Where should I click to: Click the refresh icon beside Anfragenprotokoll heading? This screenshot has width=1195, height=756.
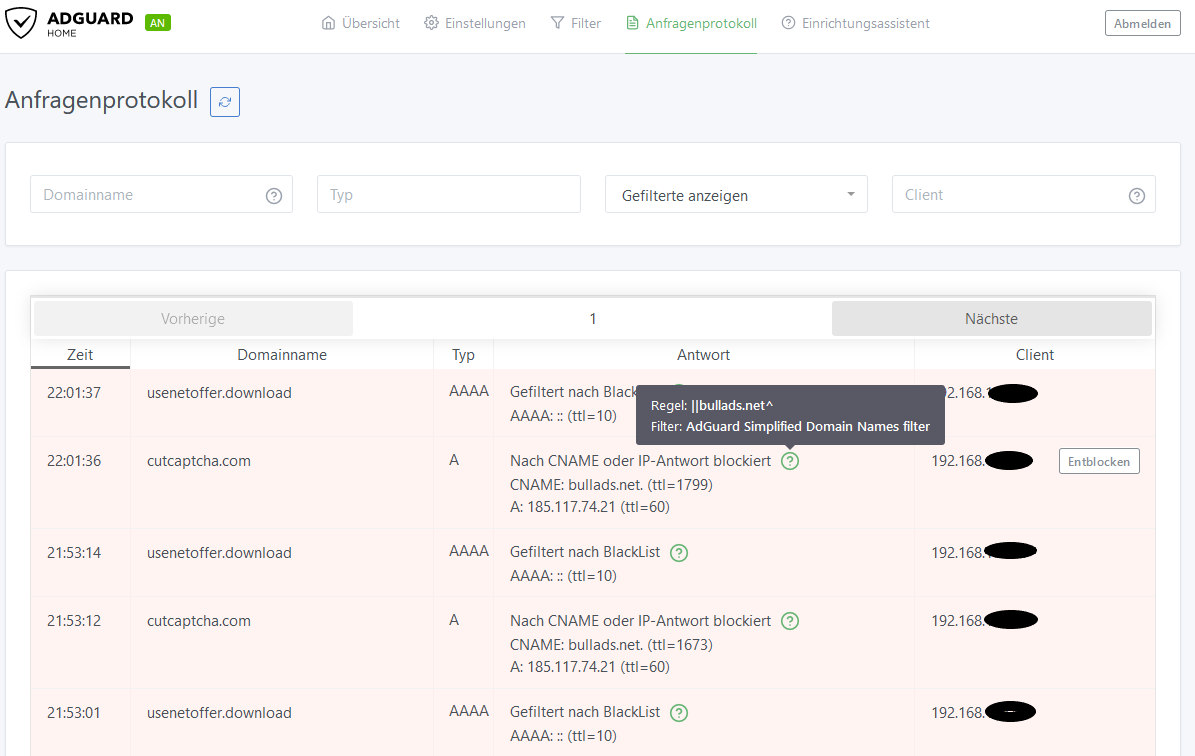tap(224, 101)
